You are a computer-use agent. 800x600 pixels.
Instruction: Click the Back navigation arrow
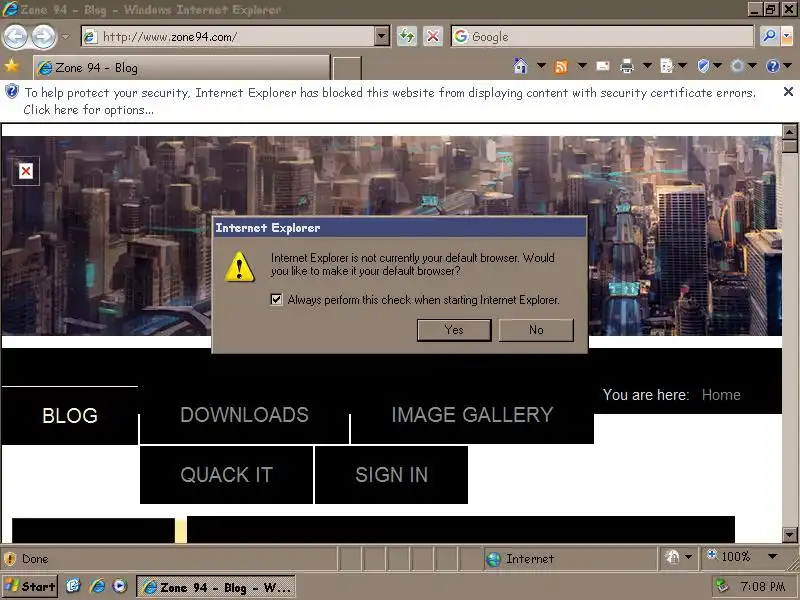(15, 37)
